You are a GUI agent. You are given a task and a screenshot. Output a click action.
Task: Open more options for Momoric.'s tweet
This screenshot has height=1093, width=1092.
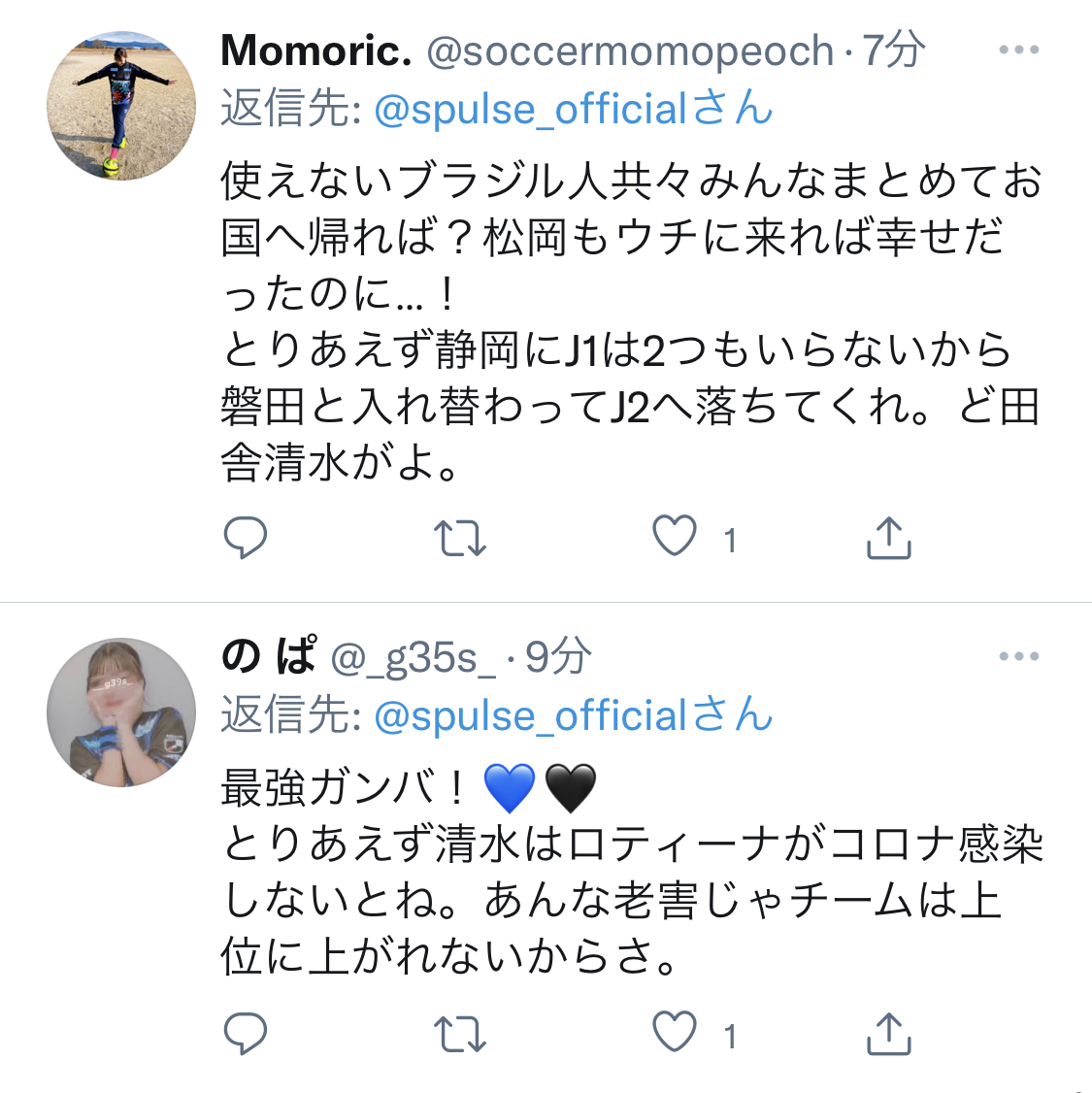coord(1018,50)
